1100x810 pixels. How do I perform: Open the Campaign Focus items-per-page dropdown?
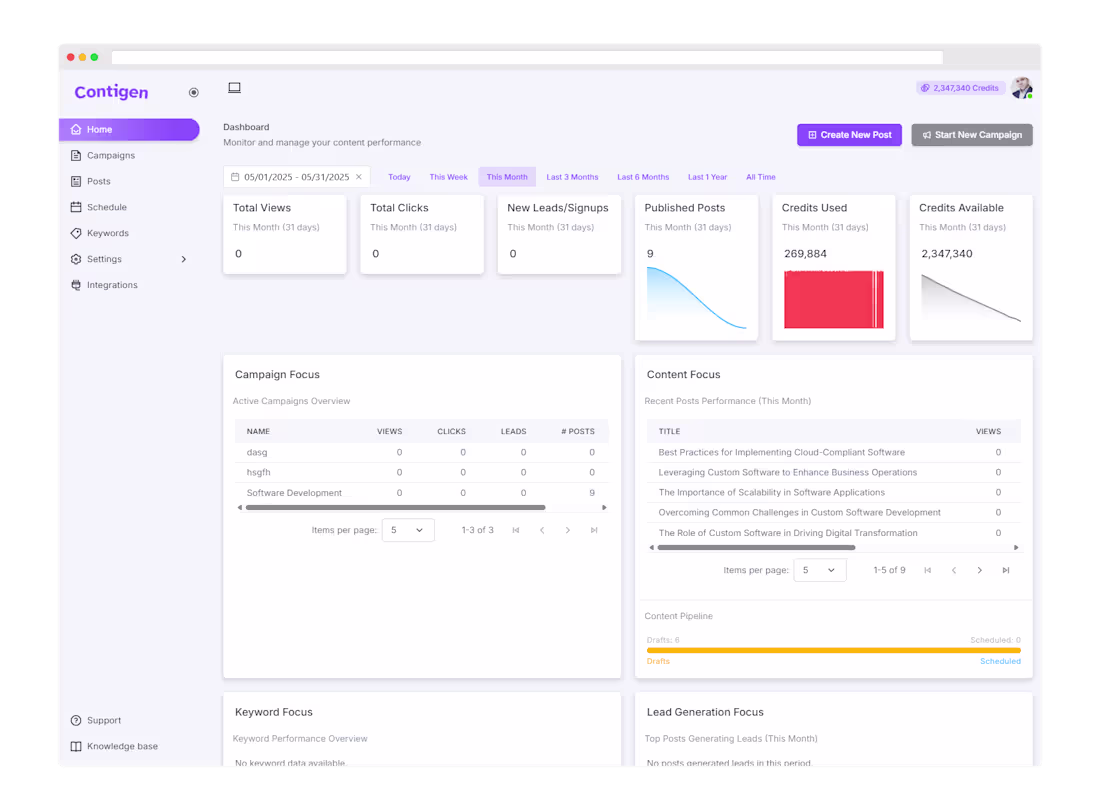[407, 530]
